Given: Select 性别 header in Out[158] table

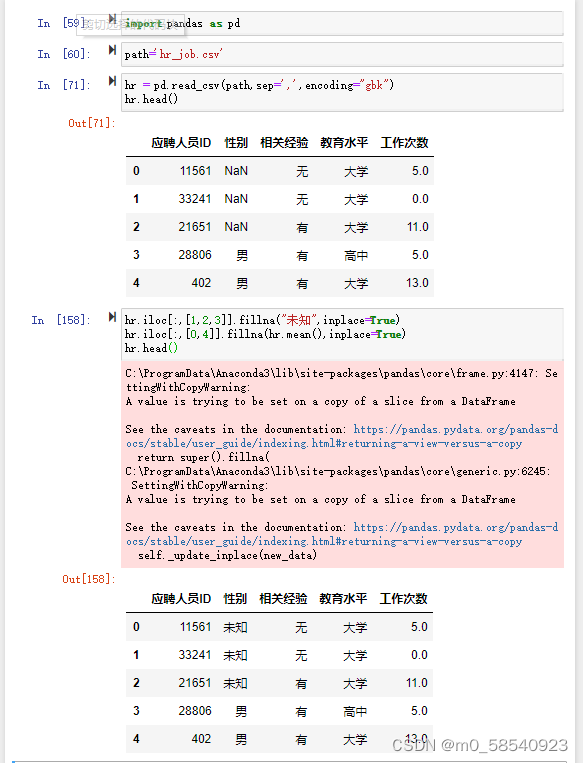Looking at the screenshot, I should coord(235,599).
